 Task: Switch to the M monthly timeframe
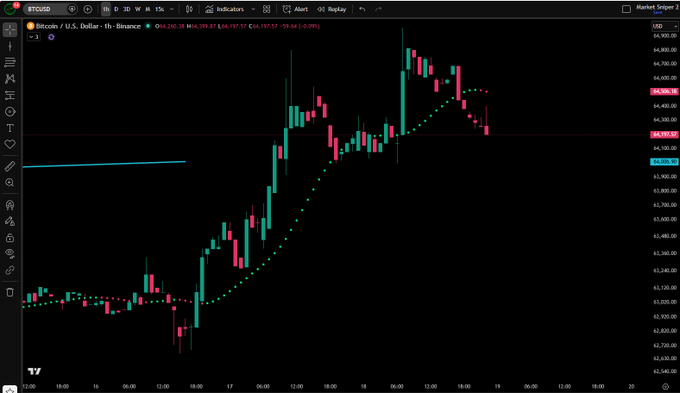(147, 9)
